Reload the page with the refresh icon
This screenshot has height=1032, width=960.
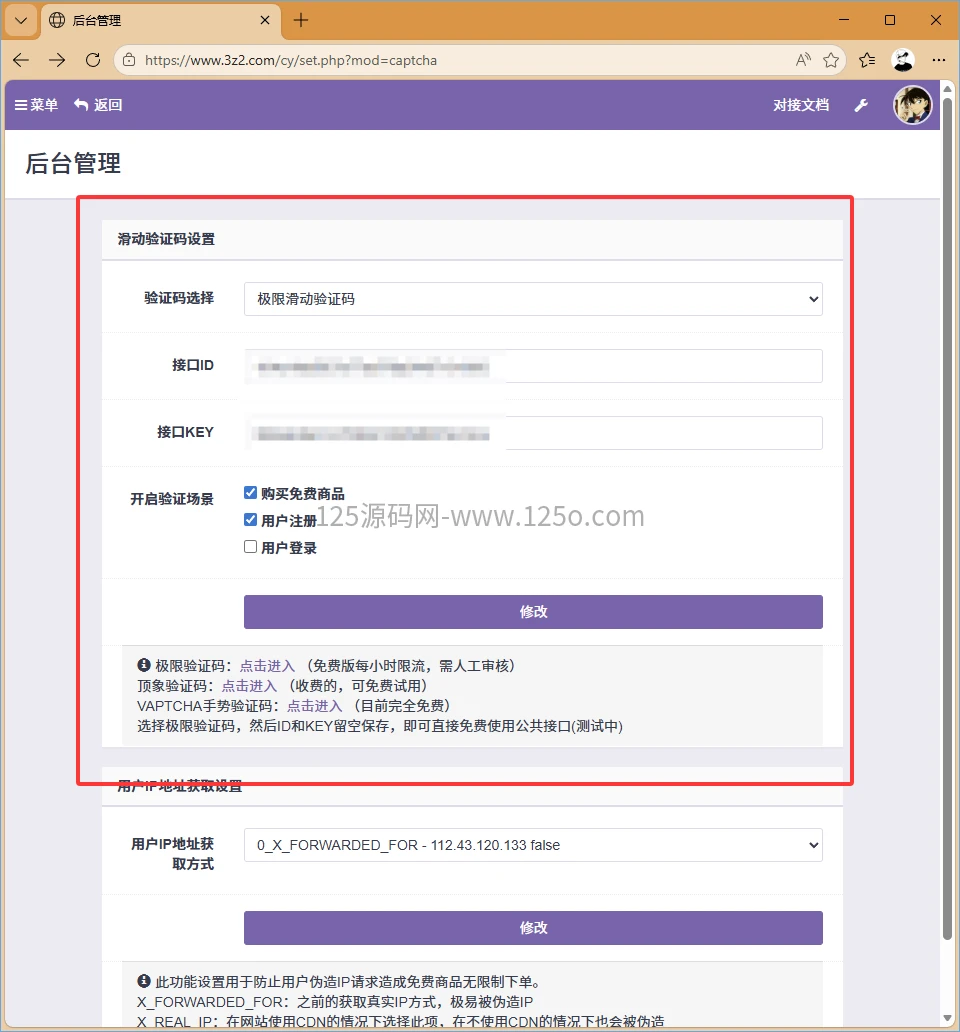[93, 60]
